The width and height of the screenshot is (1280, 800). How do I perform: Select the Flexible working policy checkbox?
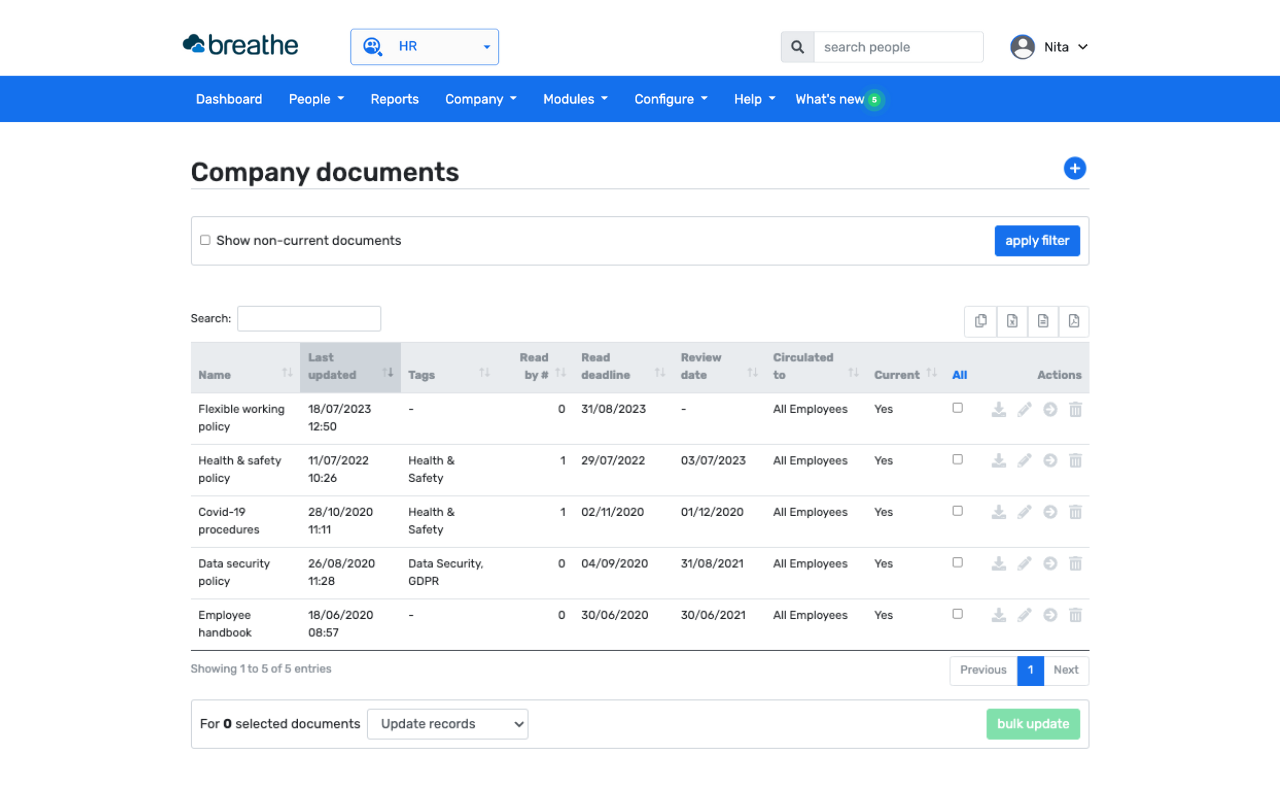[x=958, y=408]
